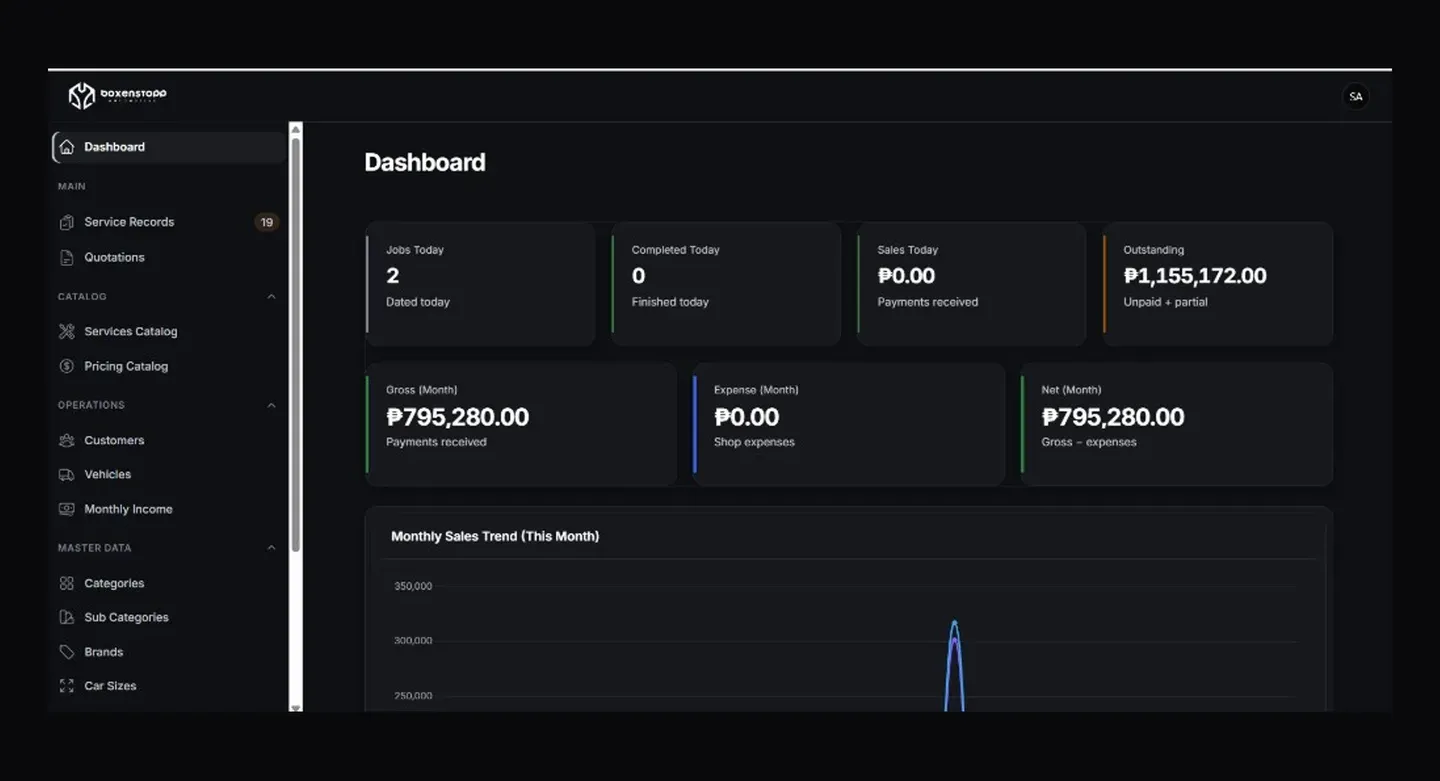The image size is (1440, 781).
Task: Click the Completed Today card
Action: pos(726,284)
